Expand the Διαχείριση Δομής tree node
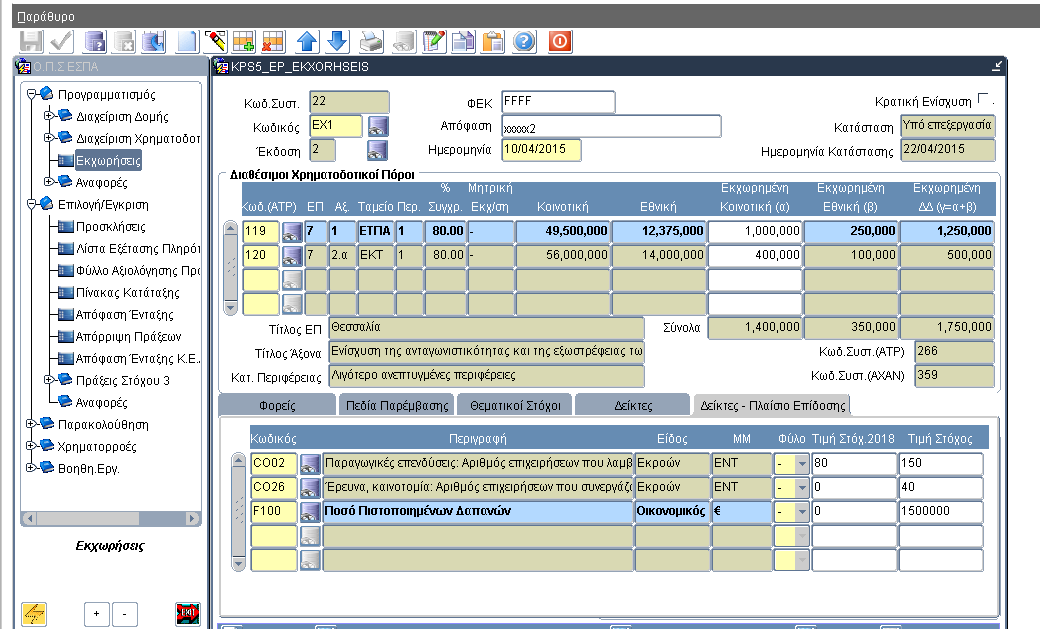Screen dimensions: 1040x629 [x=48, y=116]
